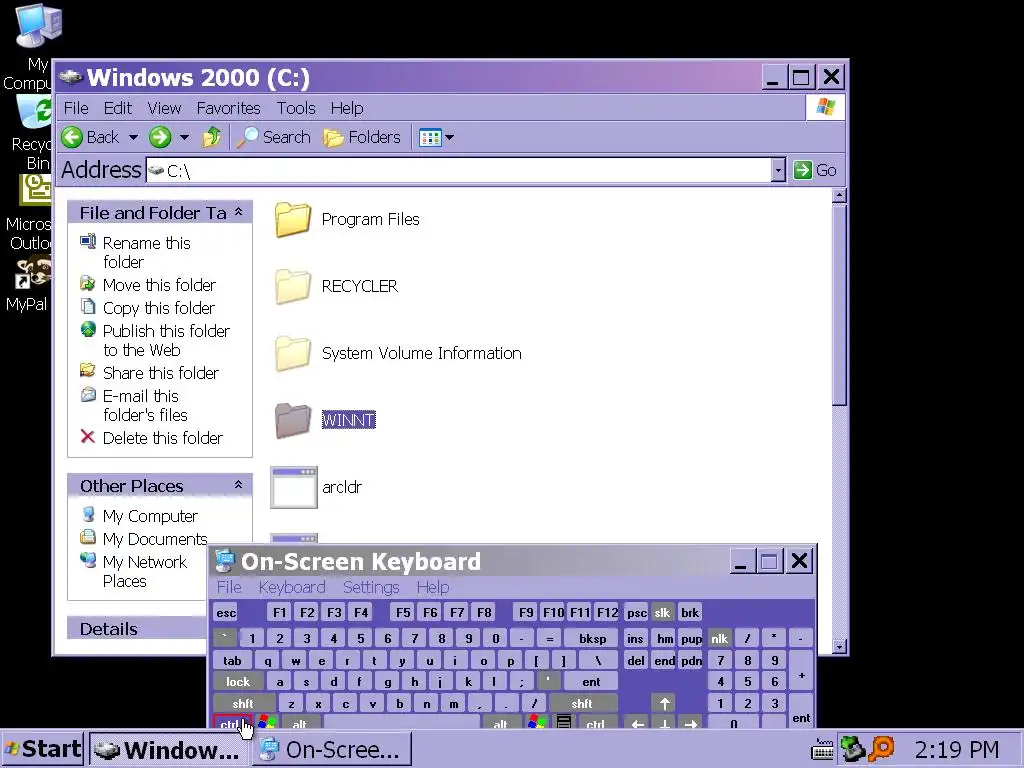Screen dimensions: 1024x768
Task: Select the System Volume Information folder icon
Action: (x=293, y=353)
